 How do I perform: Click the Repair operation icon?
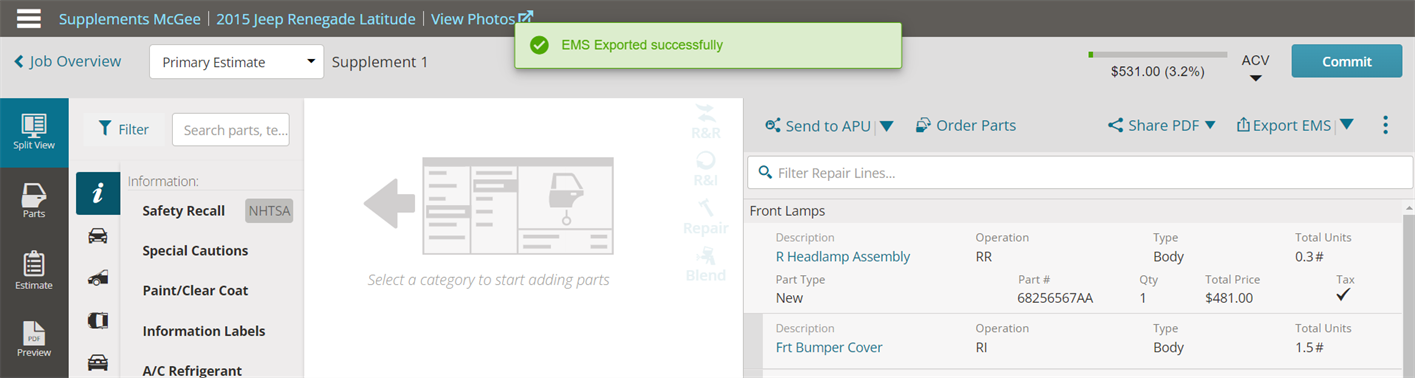tap(705, 216)
